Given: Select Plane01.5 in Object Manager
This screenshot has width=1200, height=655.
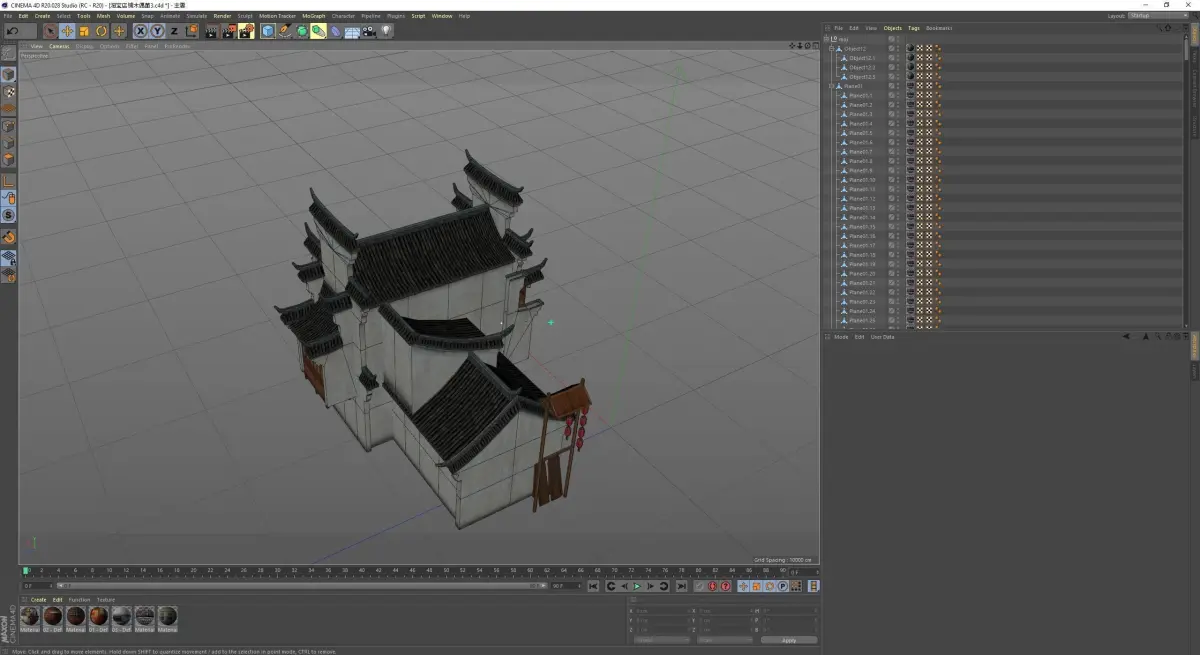Looking at the screenshot, I should (x=860, y=133).
